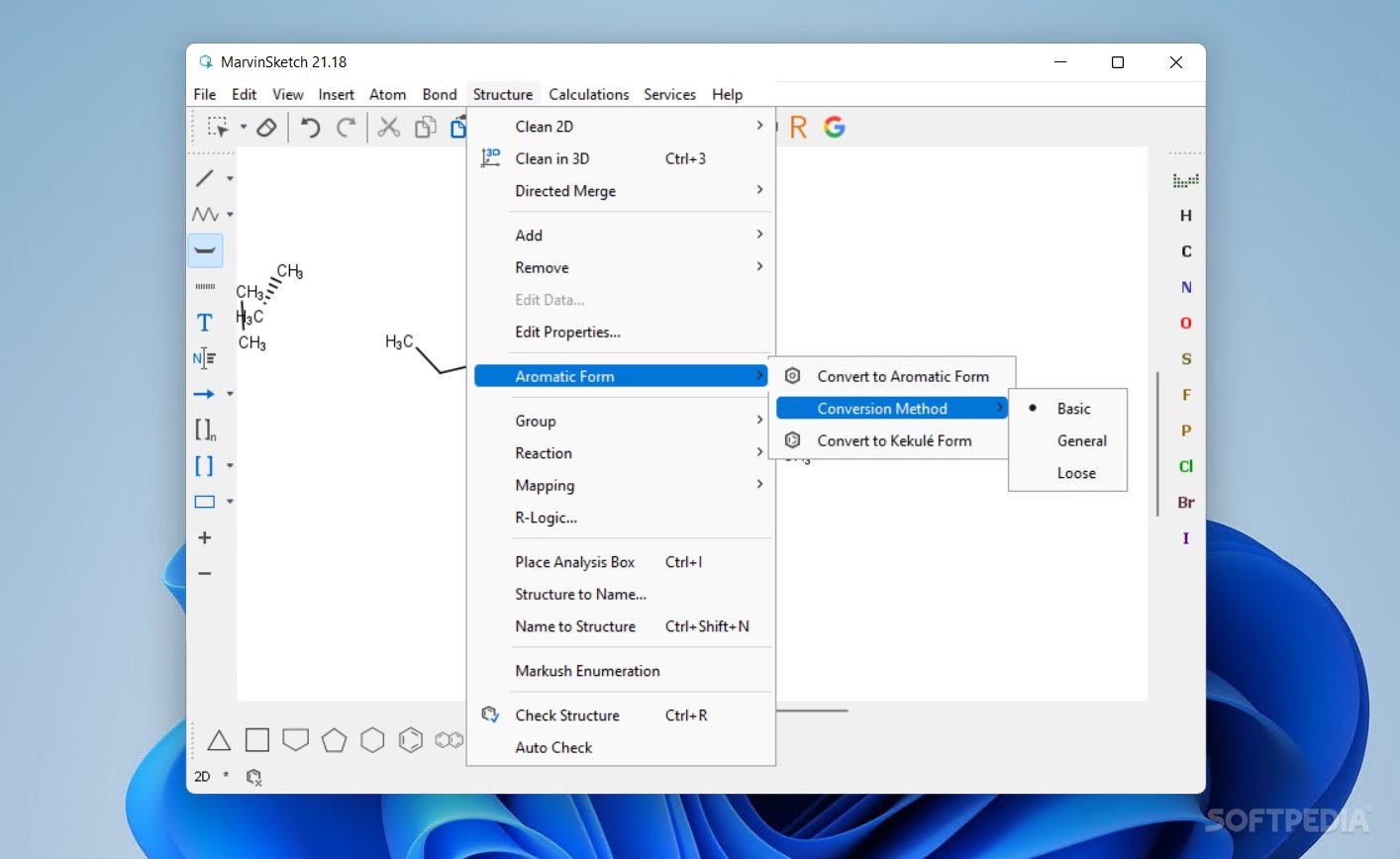Choose Basic conversion method

1067,409
